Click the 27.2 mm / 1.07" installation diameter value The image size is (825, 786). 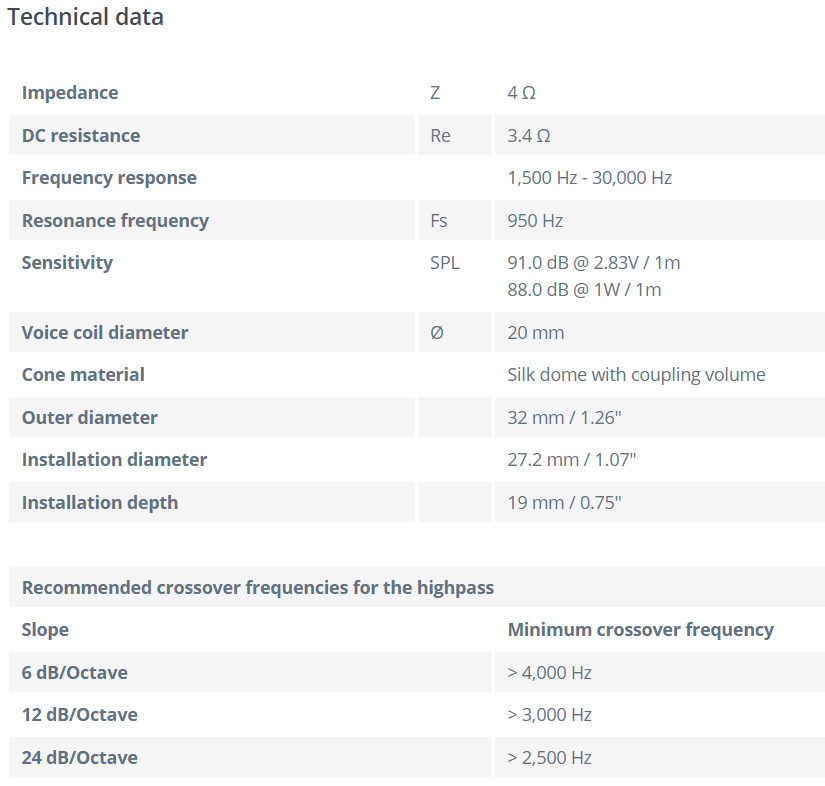point(571,460)
